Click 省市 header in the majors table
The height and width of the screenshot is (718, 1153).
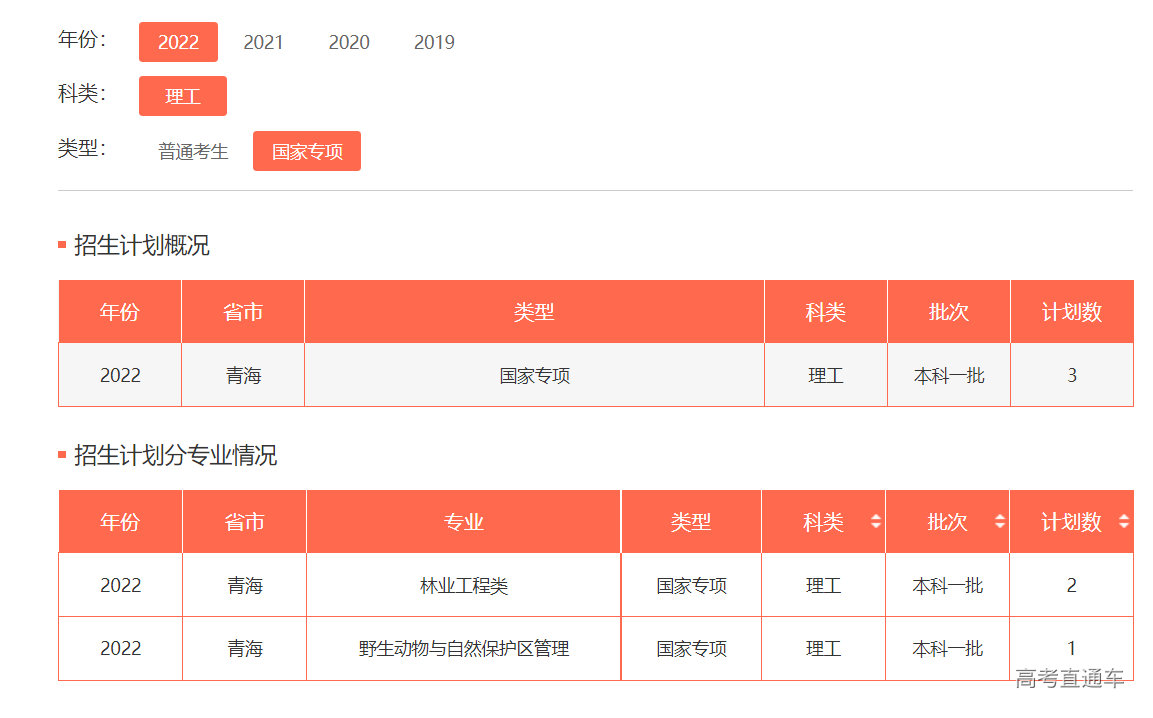point(244,522)
